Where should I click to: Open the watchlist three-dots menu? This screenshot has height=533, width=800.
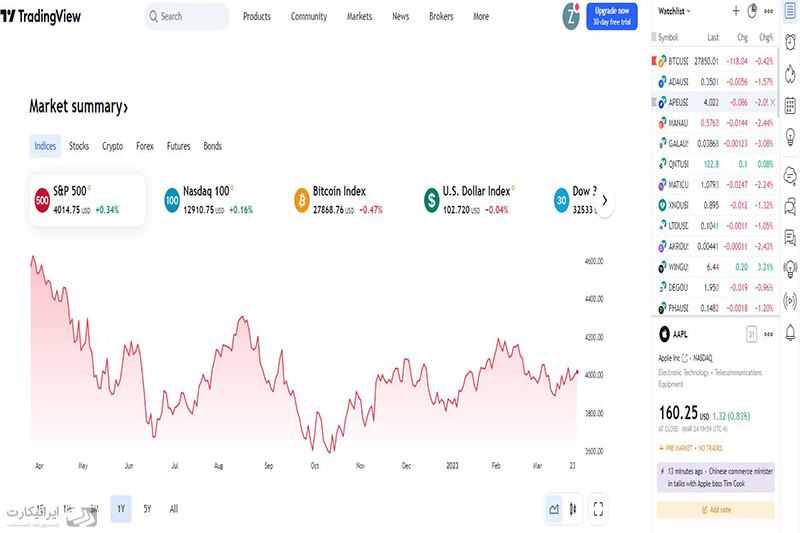(768, 11)
